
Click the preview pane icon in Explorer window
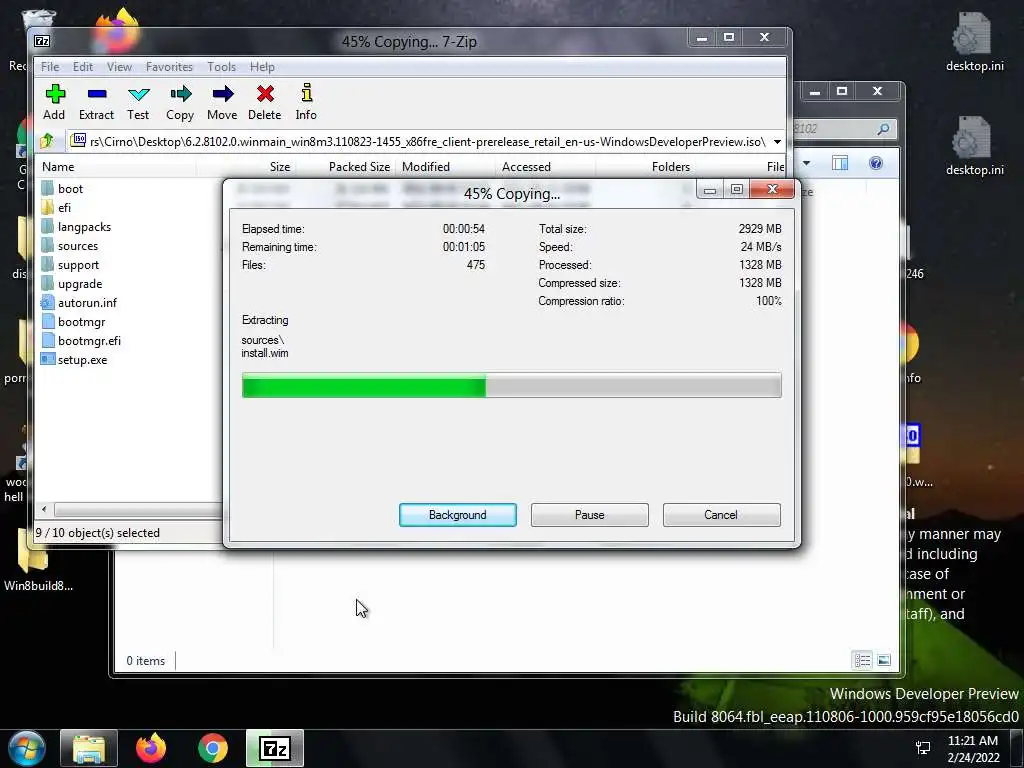840,163
